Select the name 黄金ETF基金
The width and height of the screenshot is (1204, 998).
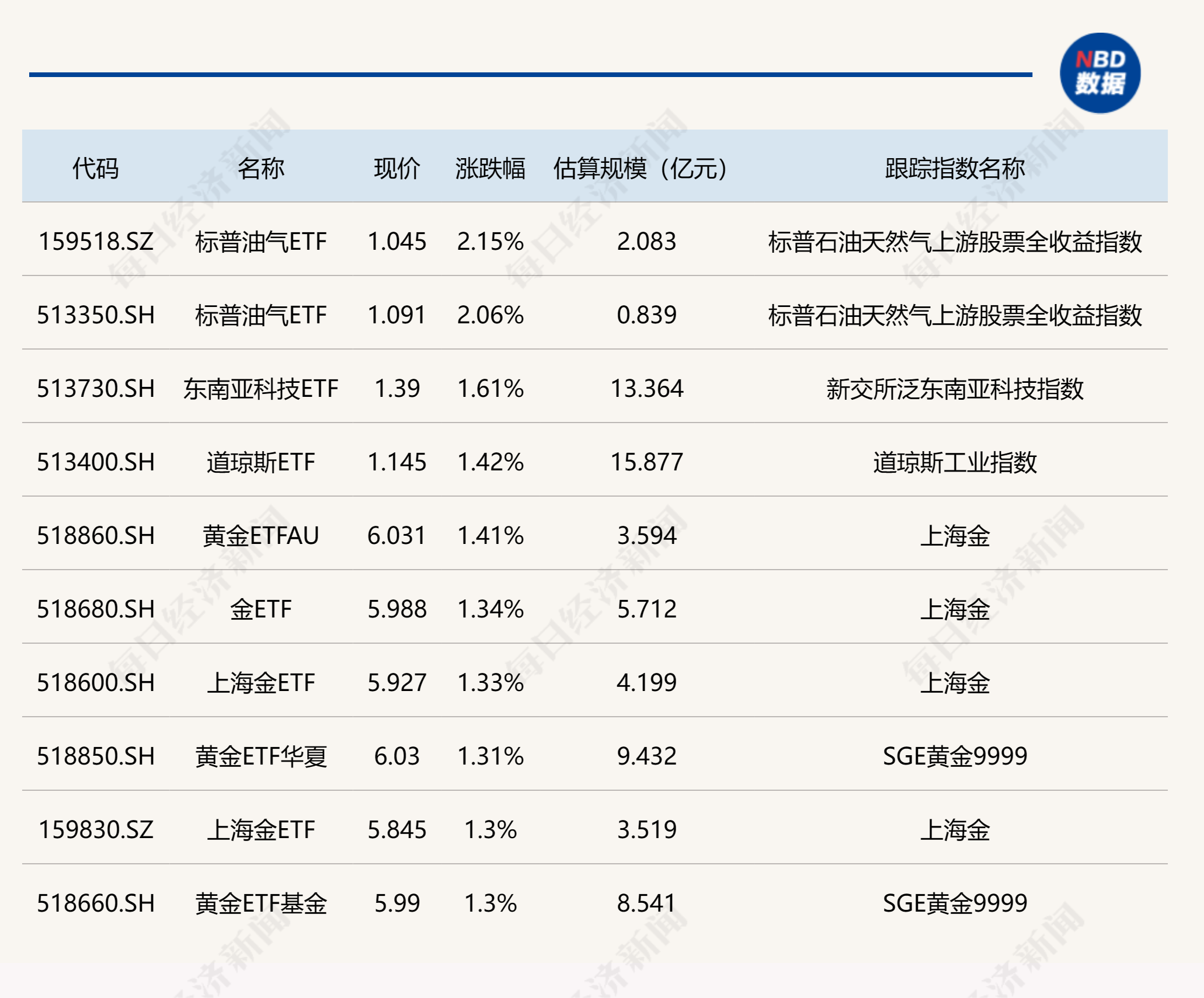click(x=260, y=903)
